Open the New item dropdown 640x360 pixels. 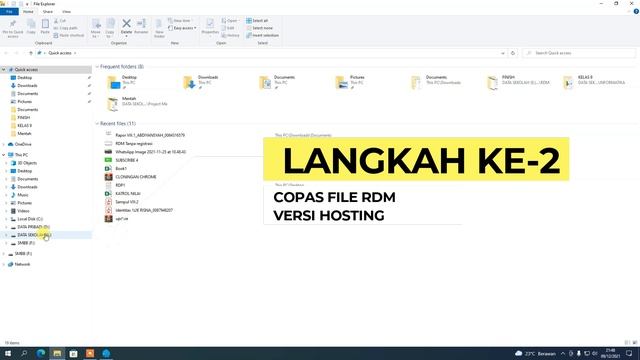(x=180, y=21)
